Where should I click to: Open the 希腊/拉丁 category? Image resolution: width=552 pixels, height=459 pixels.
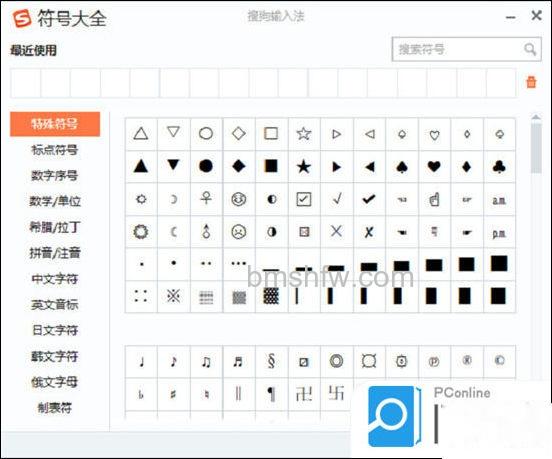point(55,227)
